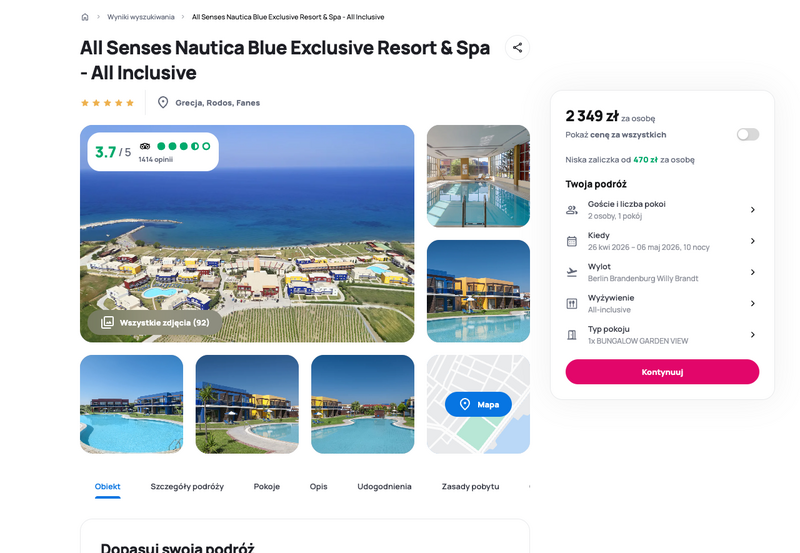The image size is (800, 553).
Task: Open the Mapa map thumbnail
Action: pyautogui.click(x=478, y=404)
